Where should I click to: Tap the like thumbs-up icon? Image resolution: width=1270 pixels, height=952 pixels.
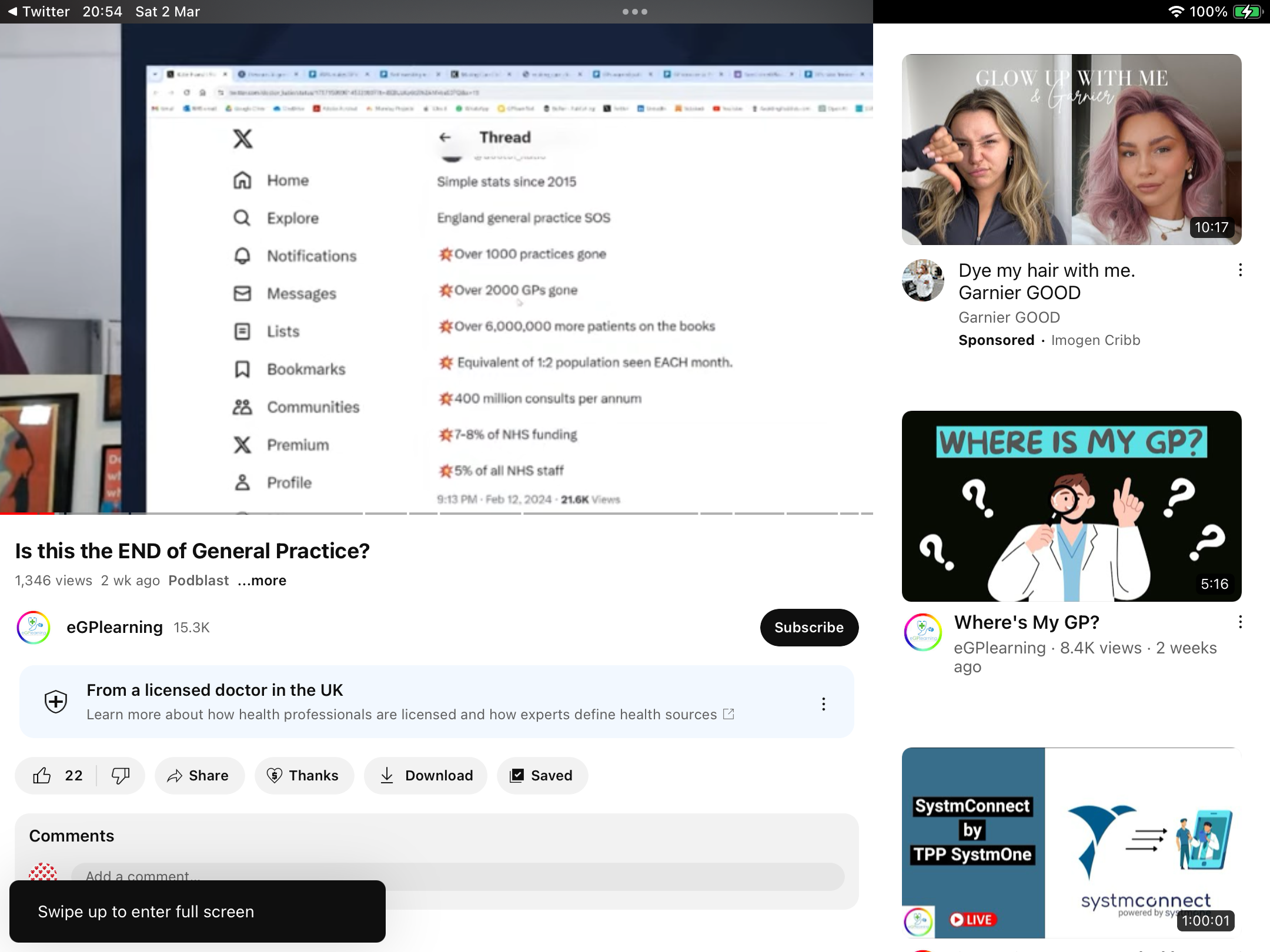pyautogui.click(x=42, y=776)
